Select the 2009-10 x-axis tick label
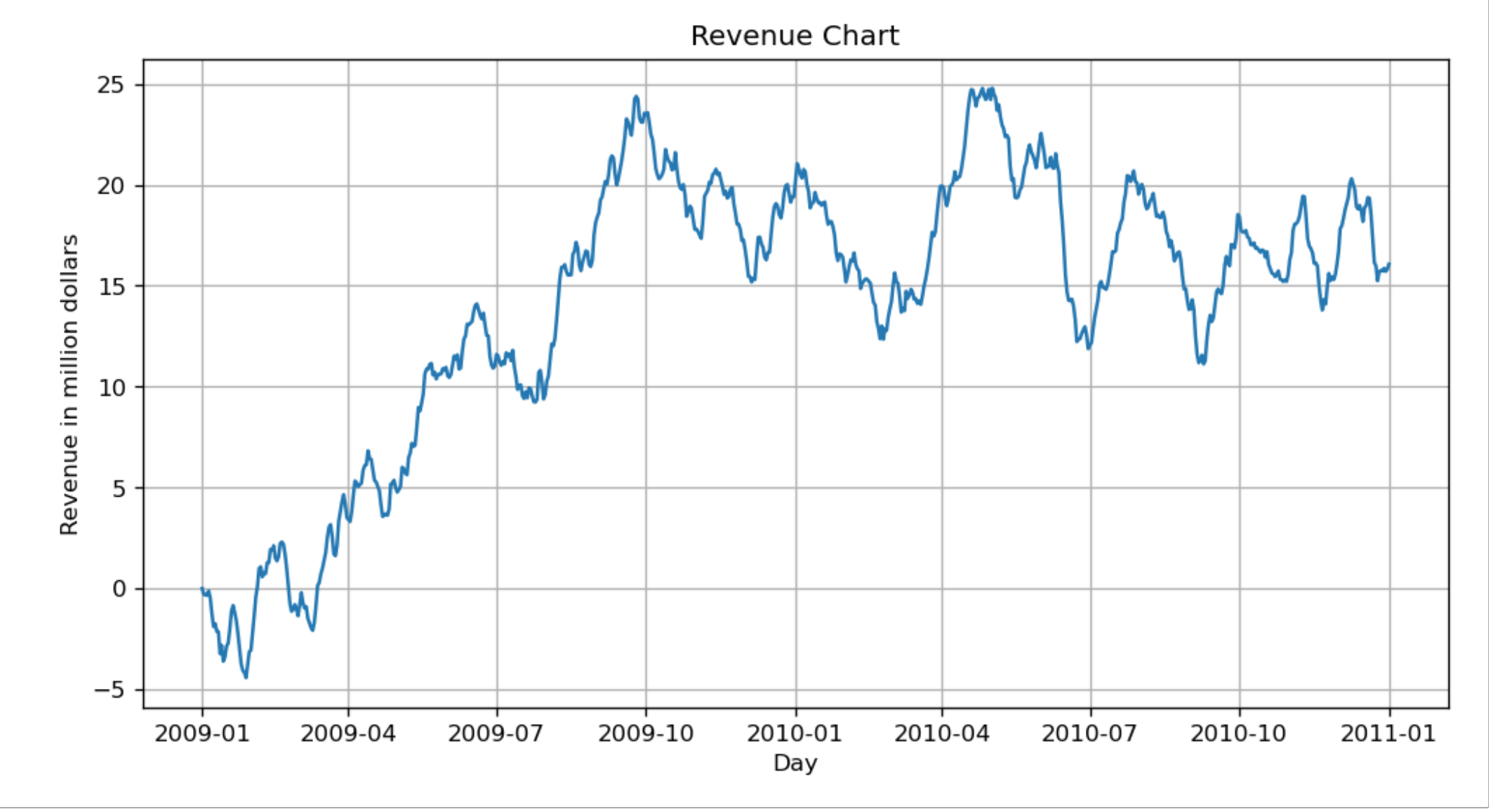1489x812 pixels. (x=646, y=734)
